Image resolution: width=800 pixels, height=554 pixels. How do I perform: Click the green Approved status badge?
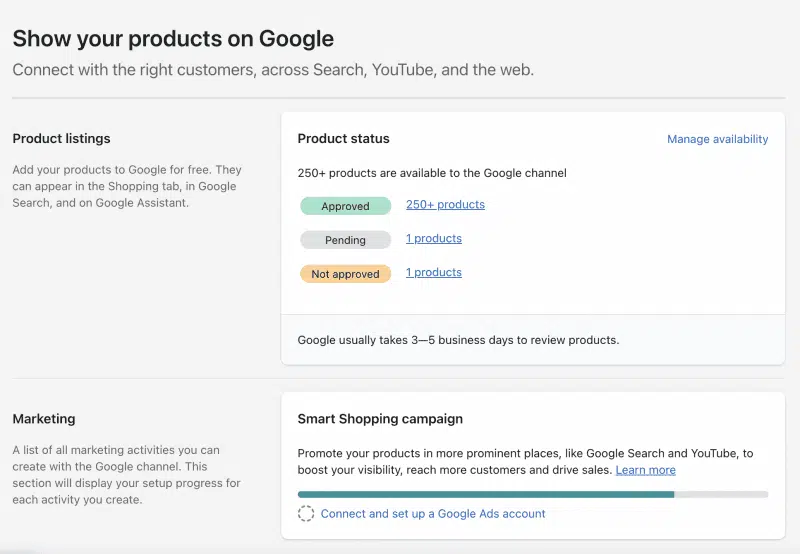(x=345, y=206)
